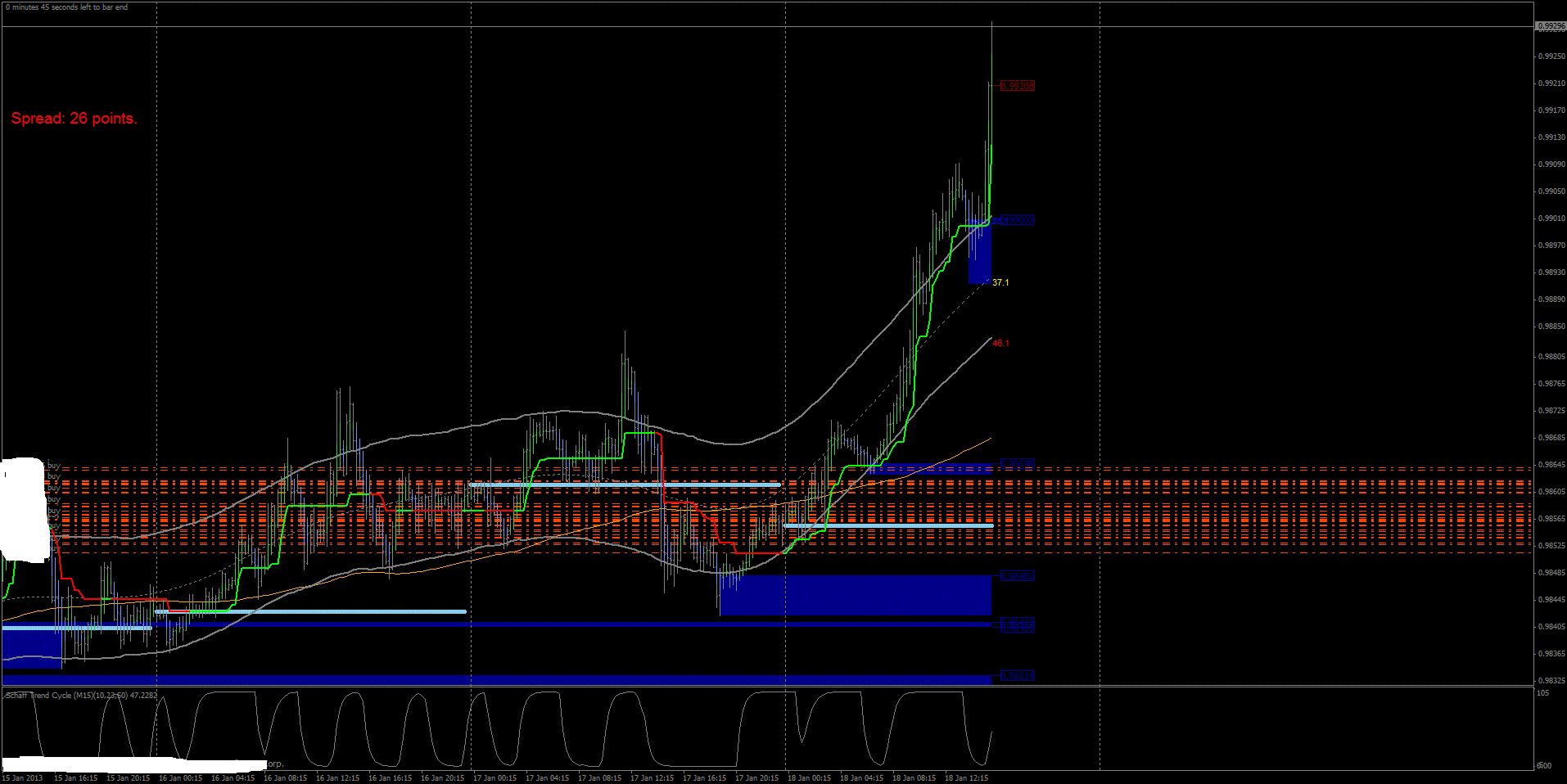Select the red 0.99208 price label
1567x784 pixels.
pos(1018,86)
